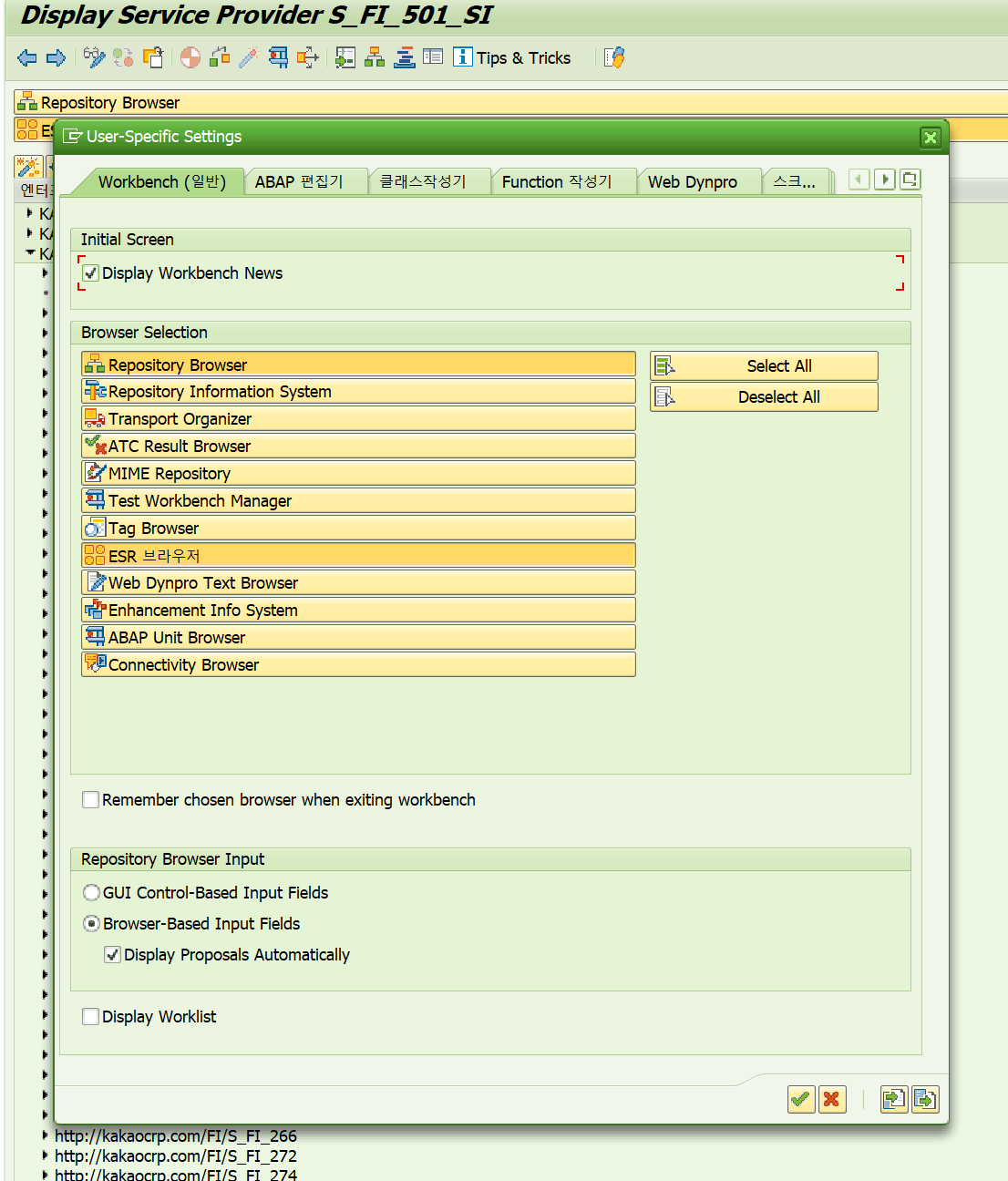Click the ESR browser bar behind the dialog
1008x1181 pixels.
33,129
